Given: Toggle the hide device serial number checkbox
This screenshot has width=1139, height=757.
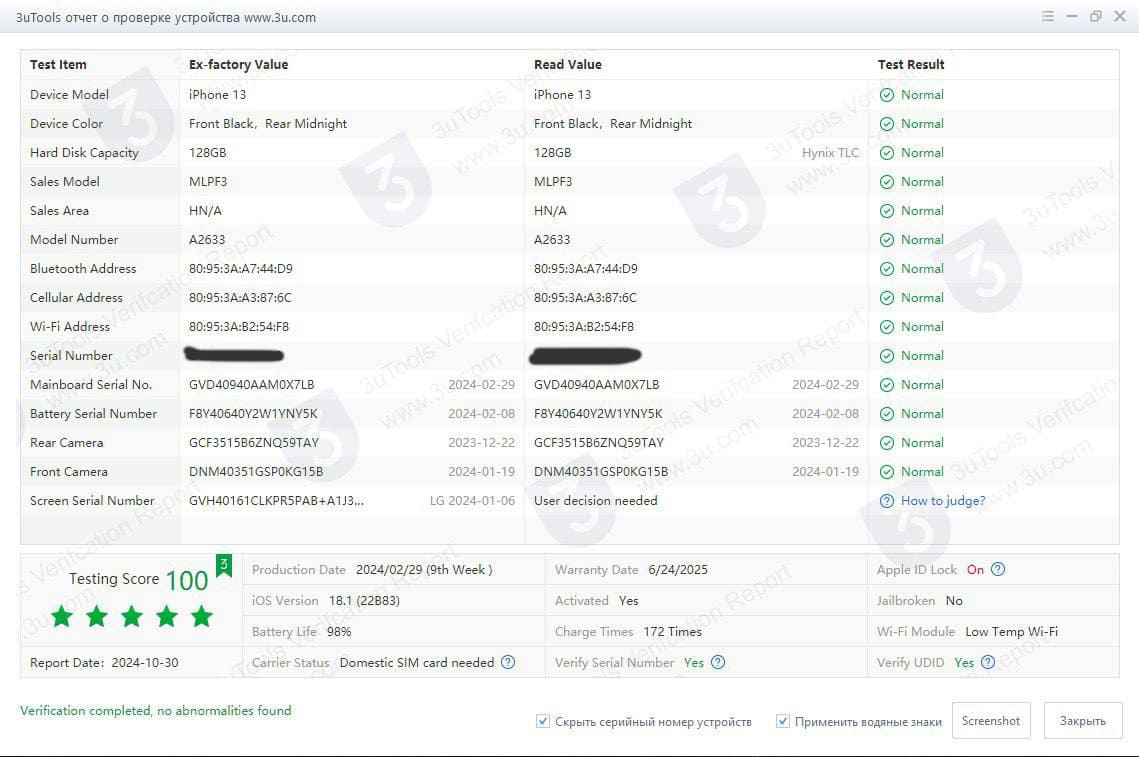Looking at the screenshot, I should point(543,721).
